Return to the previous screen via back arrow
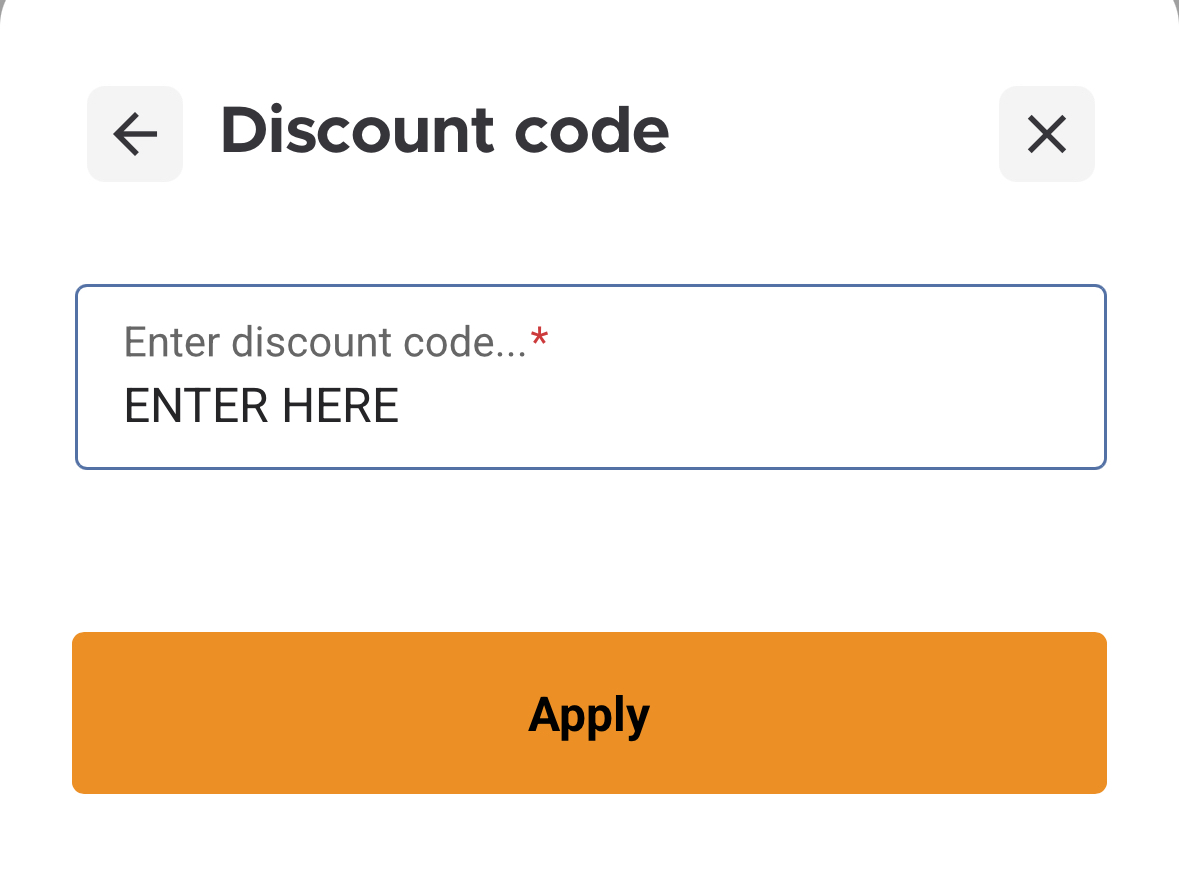Viewport: 1179px width, 890px height. [135, 134]
